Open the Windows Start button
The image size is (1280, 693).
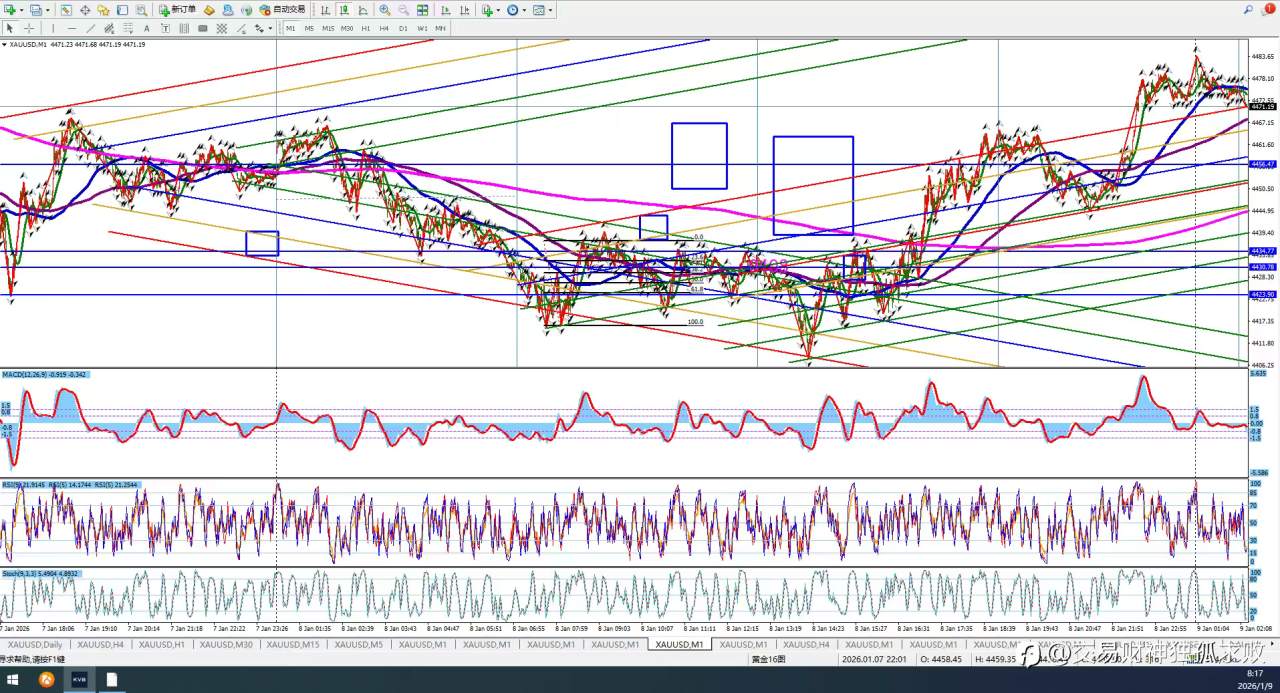[x=13, y=680]
